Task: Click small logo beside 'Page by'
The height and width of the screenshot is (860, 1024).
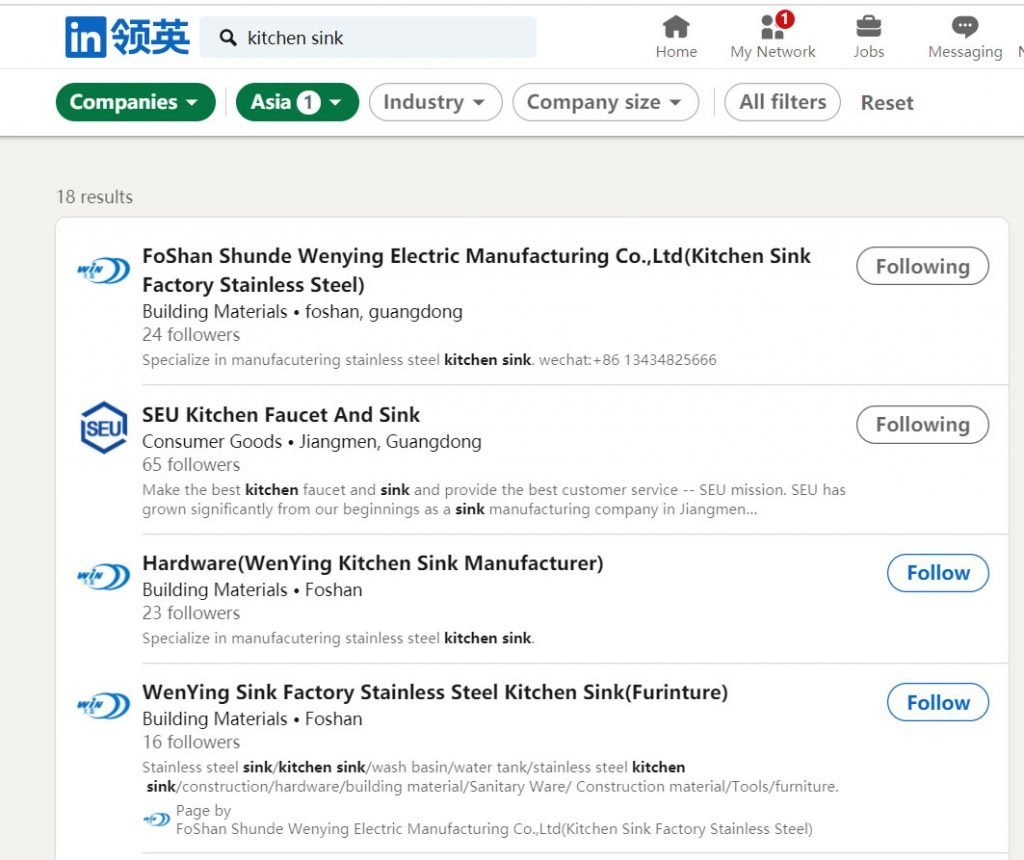Action: coord(157,819)
